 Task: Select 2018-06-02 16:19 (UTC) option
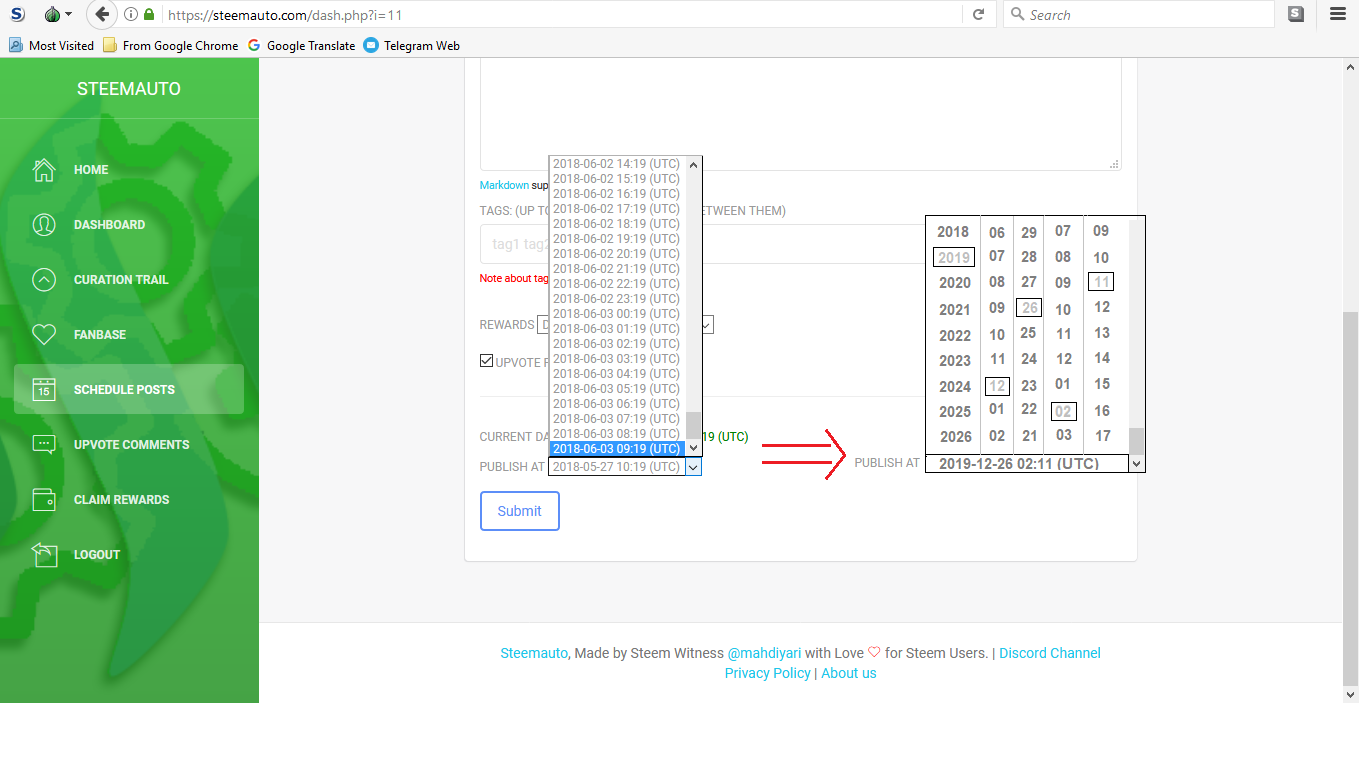[x=617, y=194]
